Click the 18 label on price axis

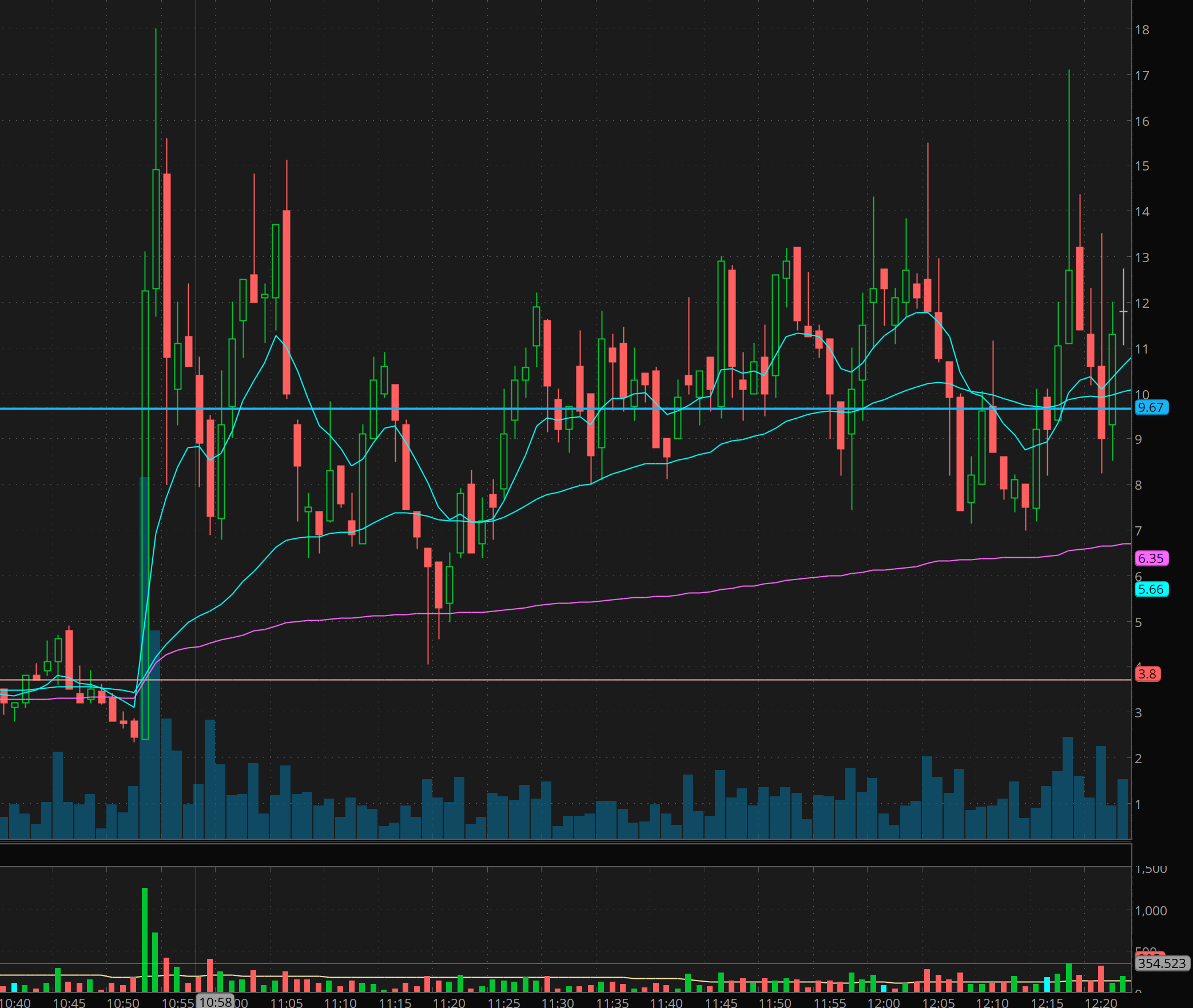[1142, 30]
